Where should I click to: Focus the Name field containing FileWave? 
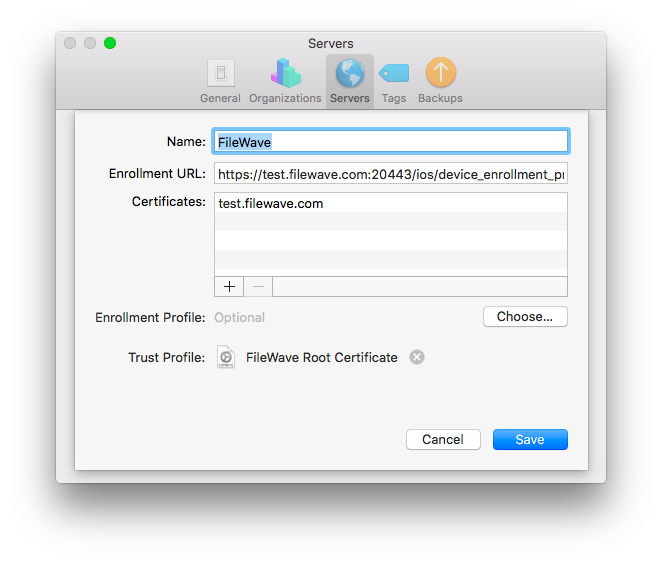pyautogui.click(x=391, y=141)
